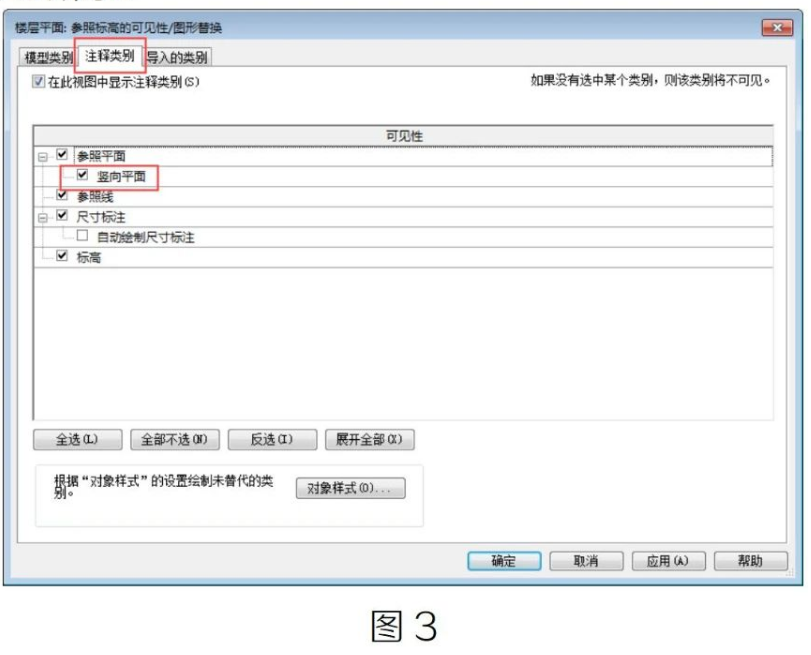The image size is (811, 655).
Task: Switch to the 导入的类别 tab
Action: tap(177, 57)
